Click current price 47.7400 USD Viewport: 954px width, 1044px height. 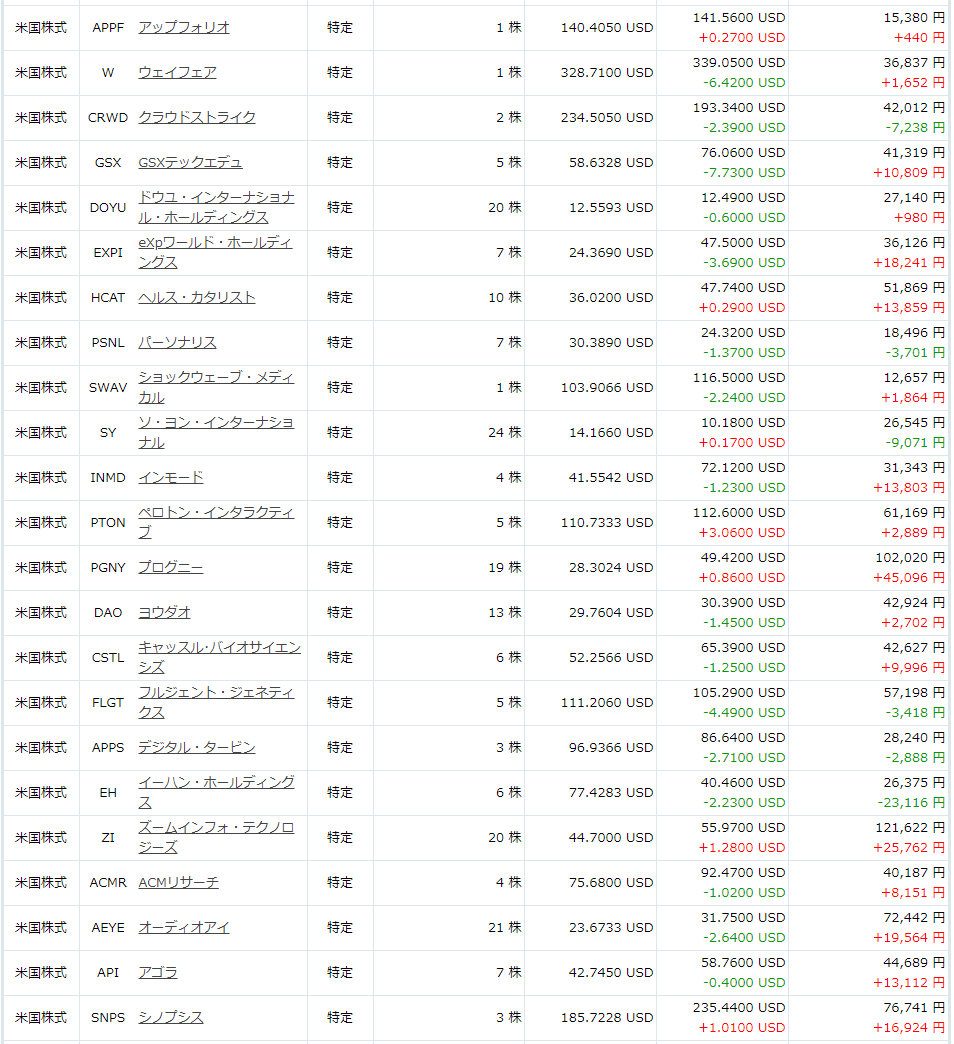pyautogui.click(x=743, y=288)
